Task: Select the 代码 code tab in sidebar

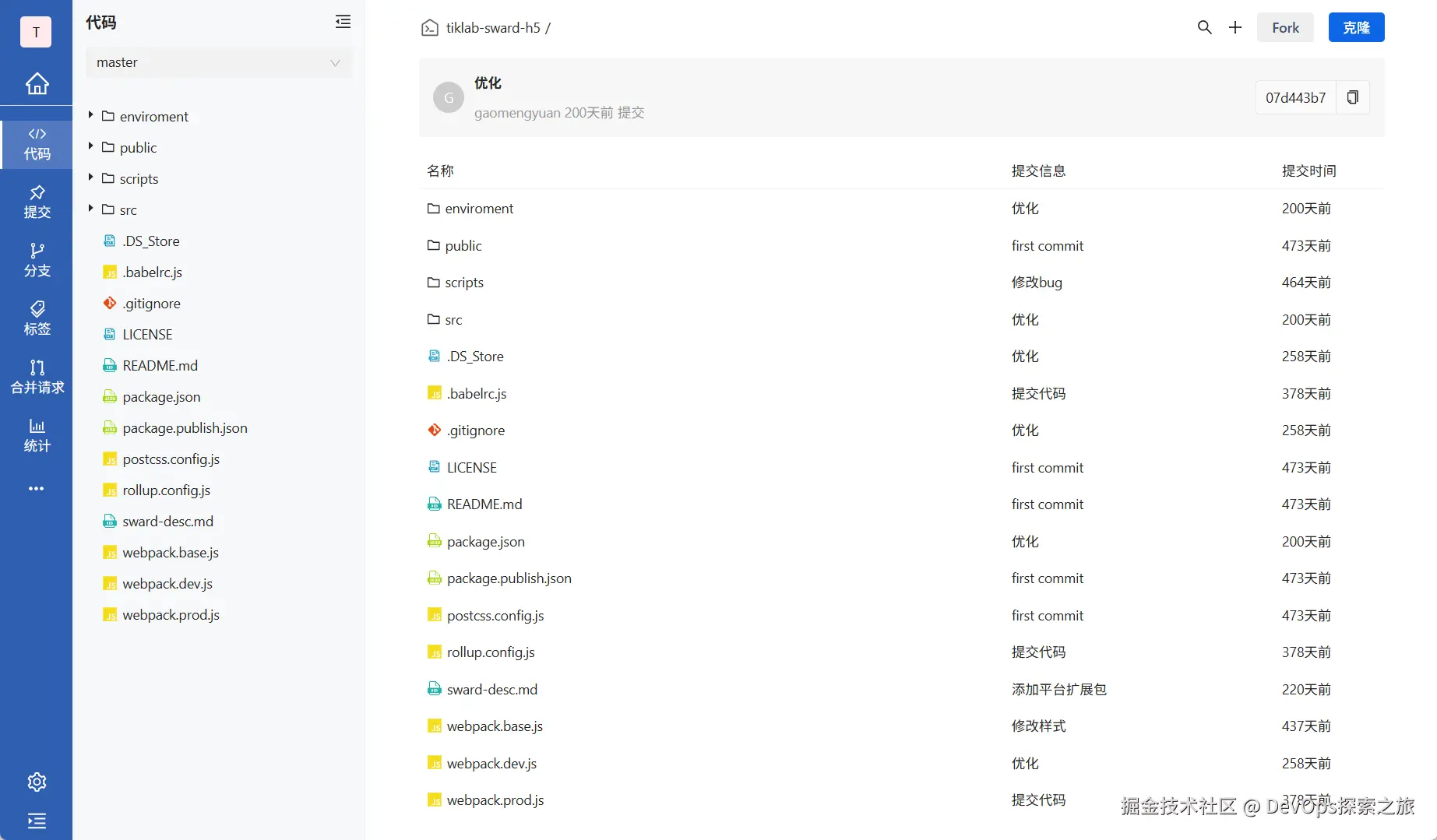Action: pyautogui.click(x=37, y=143)
